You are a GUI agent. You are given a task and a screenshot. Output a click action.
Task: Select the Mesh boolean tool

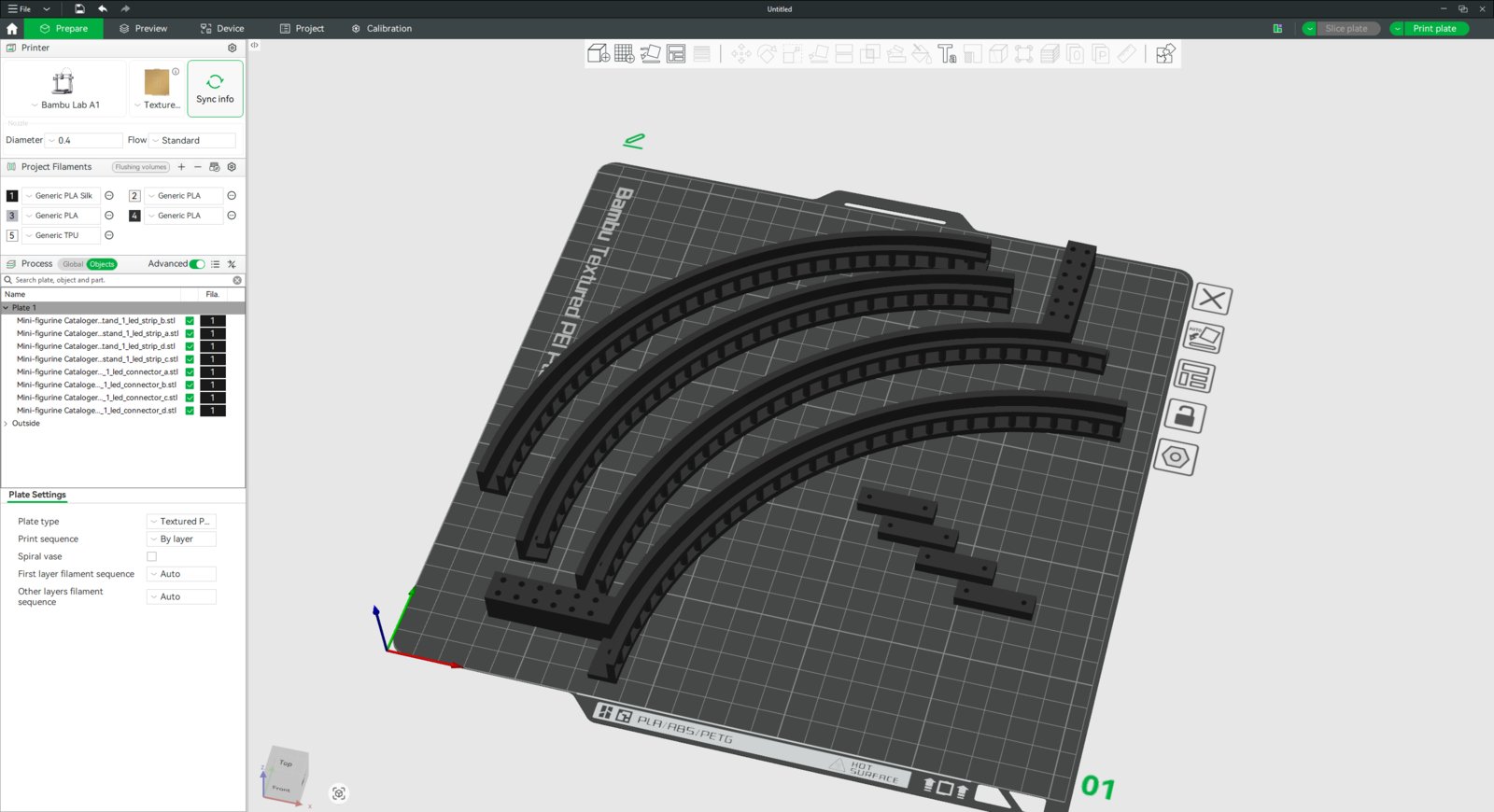[x=870, y=54]
